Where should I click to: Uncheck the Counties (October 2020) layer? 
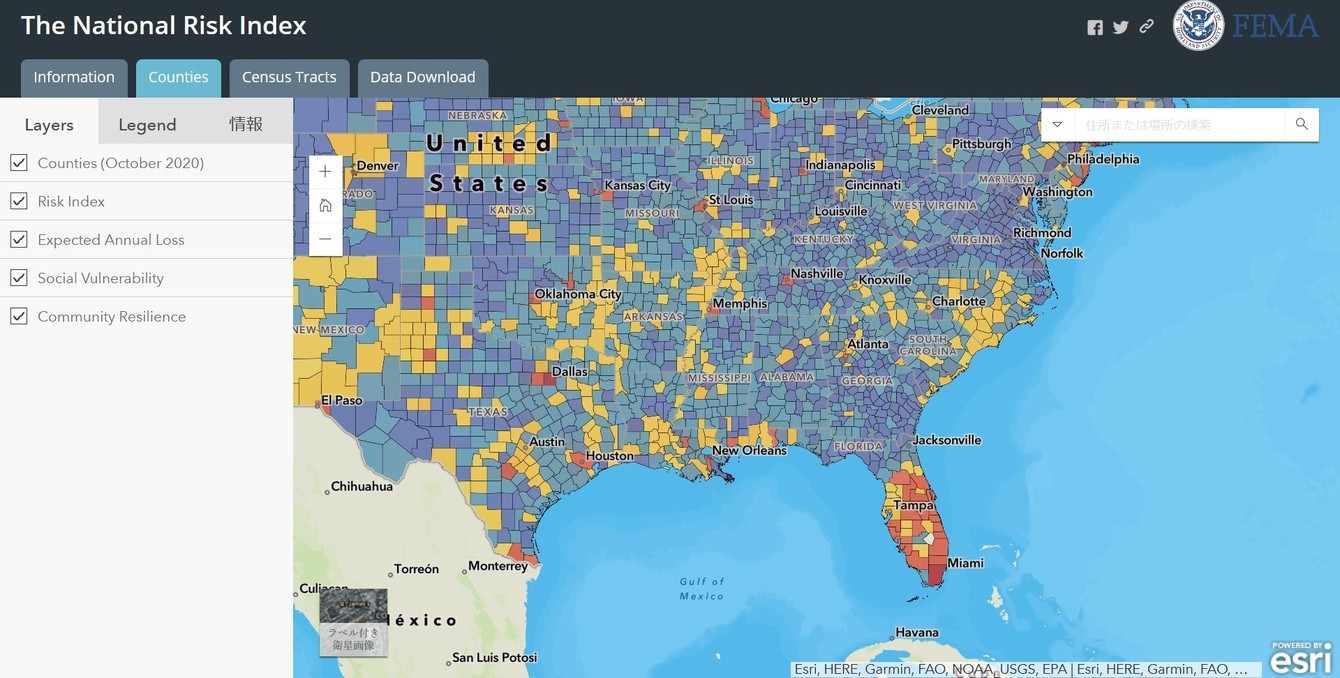(19, 163)
